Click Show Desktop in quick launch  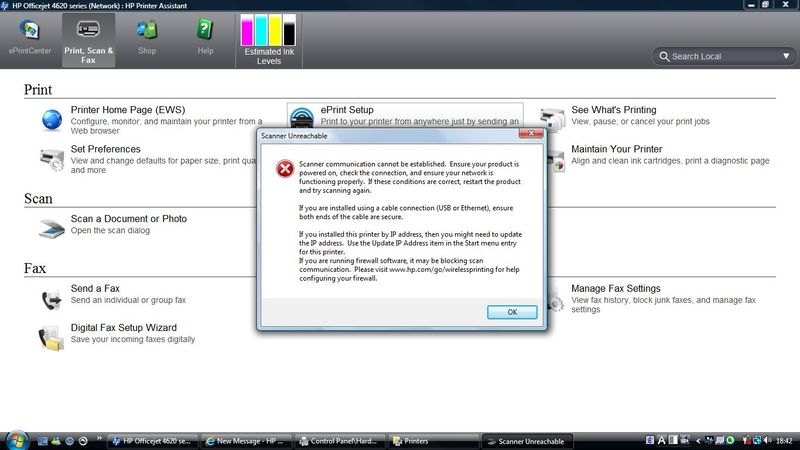[43, 441]
